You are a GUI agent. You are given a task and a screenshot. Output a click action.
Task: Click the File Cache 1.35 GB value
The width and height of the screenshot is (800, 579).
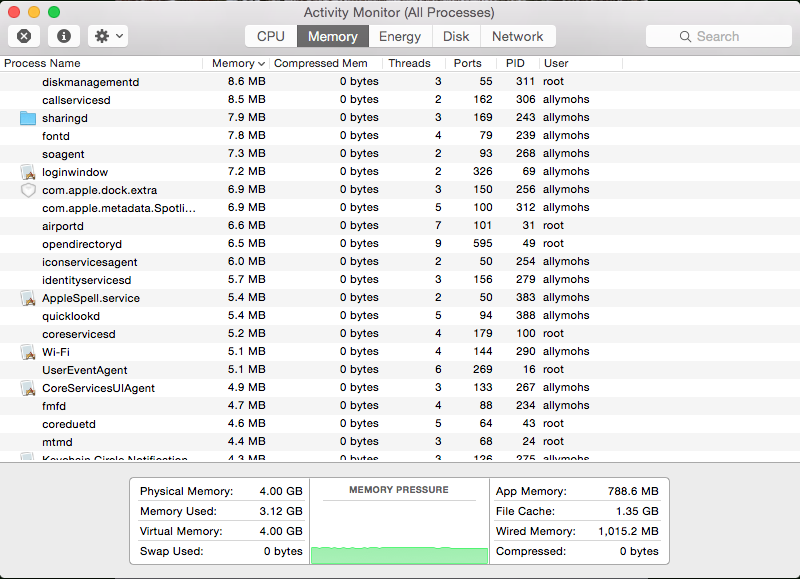(x=637, y=511)
